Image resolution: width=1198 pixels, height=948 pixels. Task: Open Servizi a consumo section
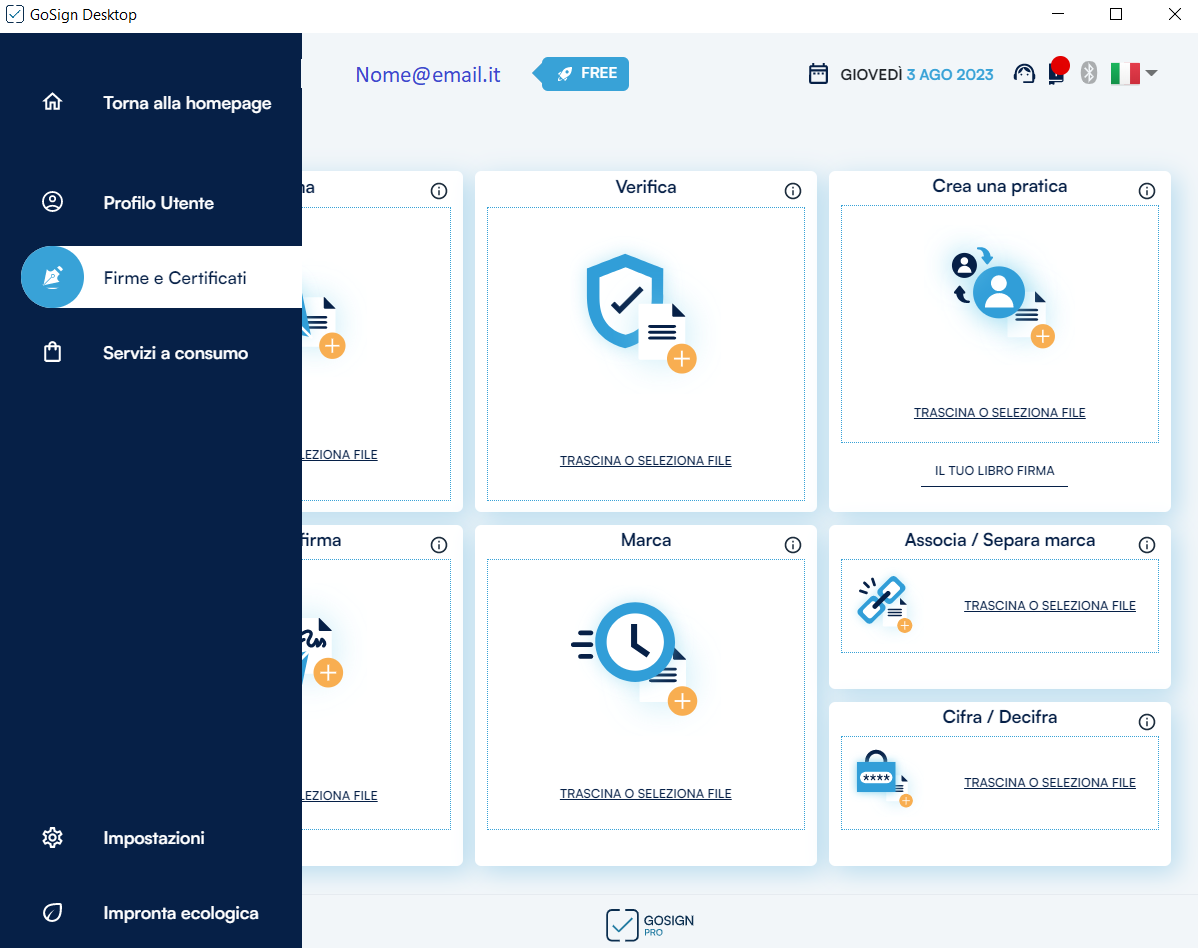click(x=175, y=353)
